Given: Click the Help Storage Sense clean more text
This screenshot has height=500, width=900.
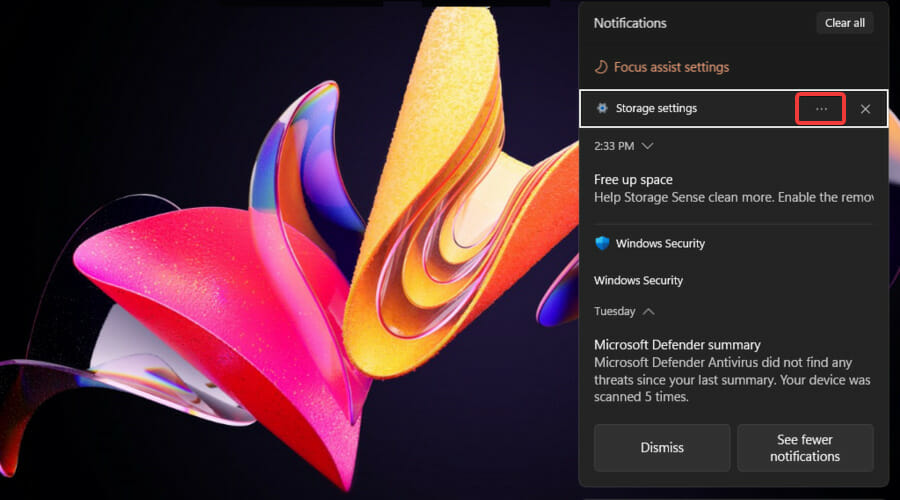Looking at the screenshot, I should pos(732,198).
